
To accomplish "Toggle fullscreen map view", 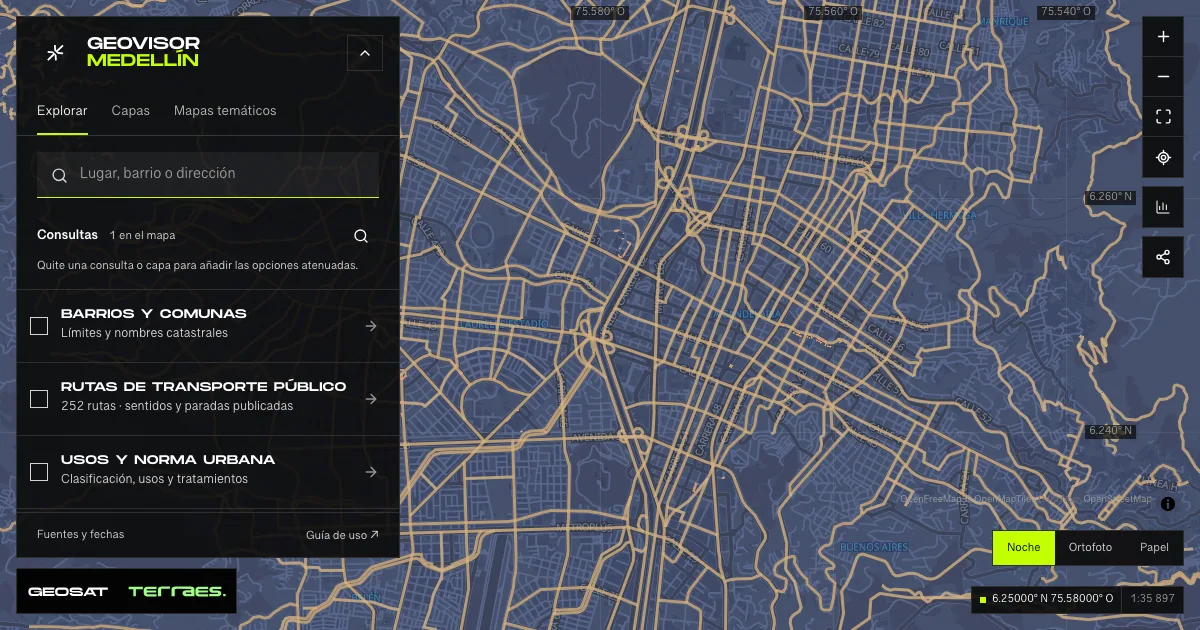I will tap(1163, 117).
